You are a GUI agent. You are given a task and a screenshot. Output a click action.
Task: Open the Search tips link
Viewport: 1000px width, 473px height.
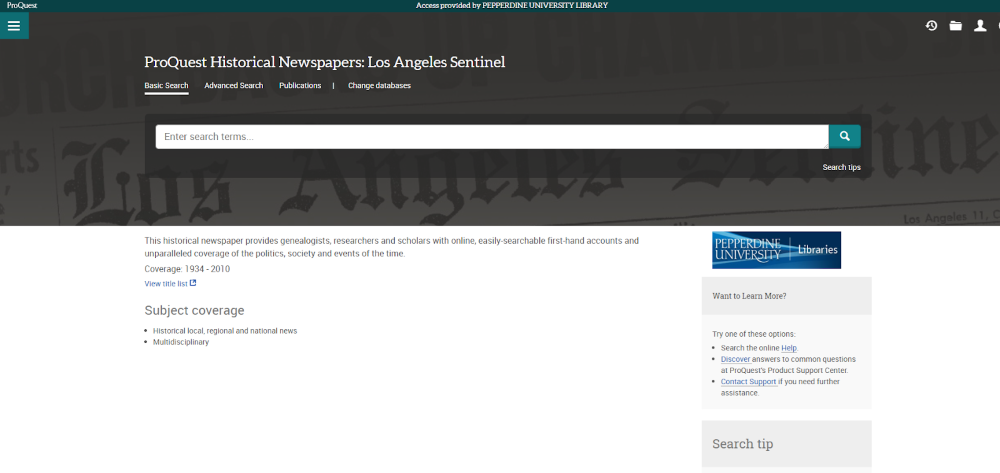tap(841, 167)
